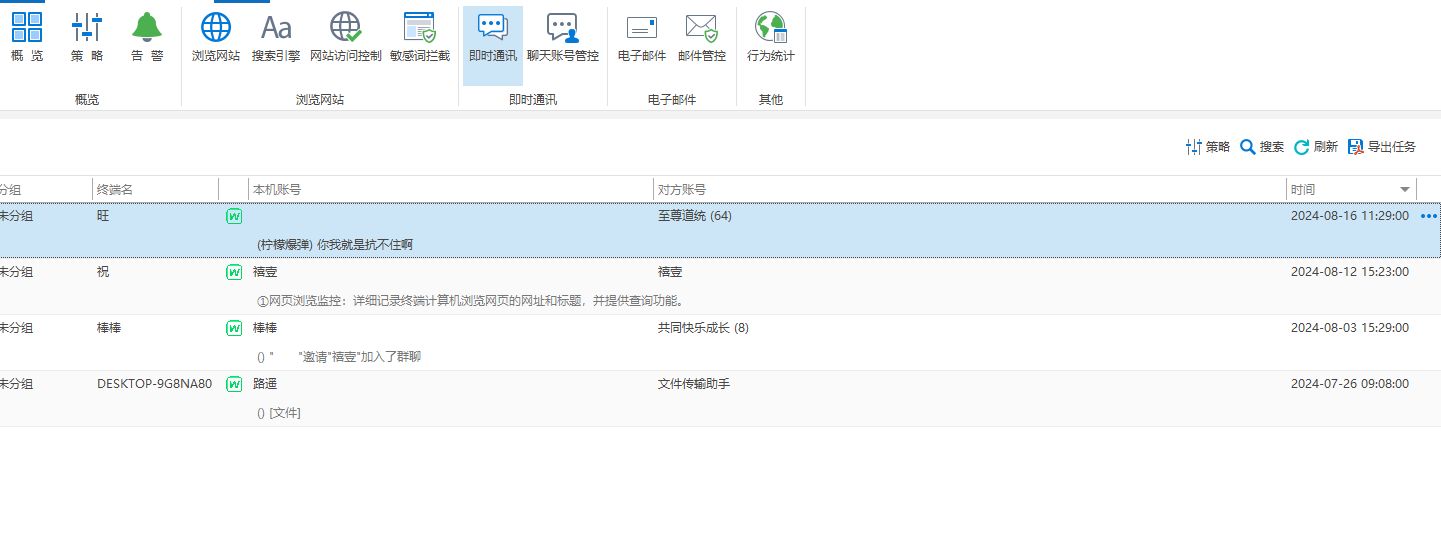
Task: Open 聊天账号管控 in the ribbon
Action: (x=563, y=38)
